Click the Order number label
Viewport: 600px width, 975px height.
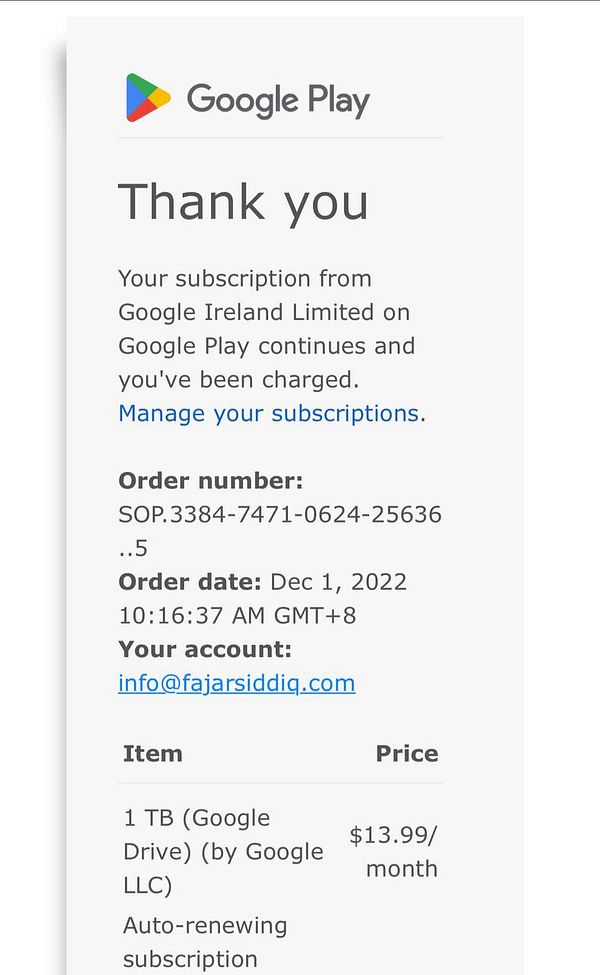[x=211, y=481]
